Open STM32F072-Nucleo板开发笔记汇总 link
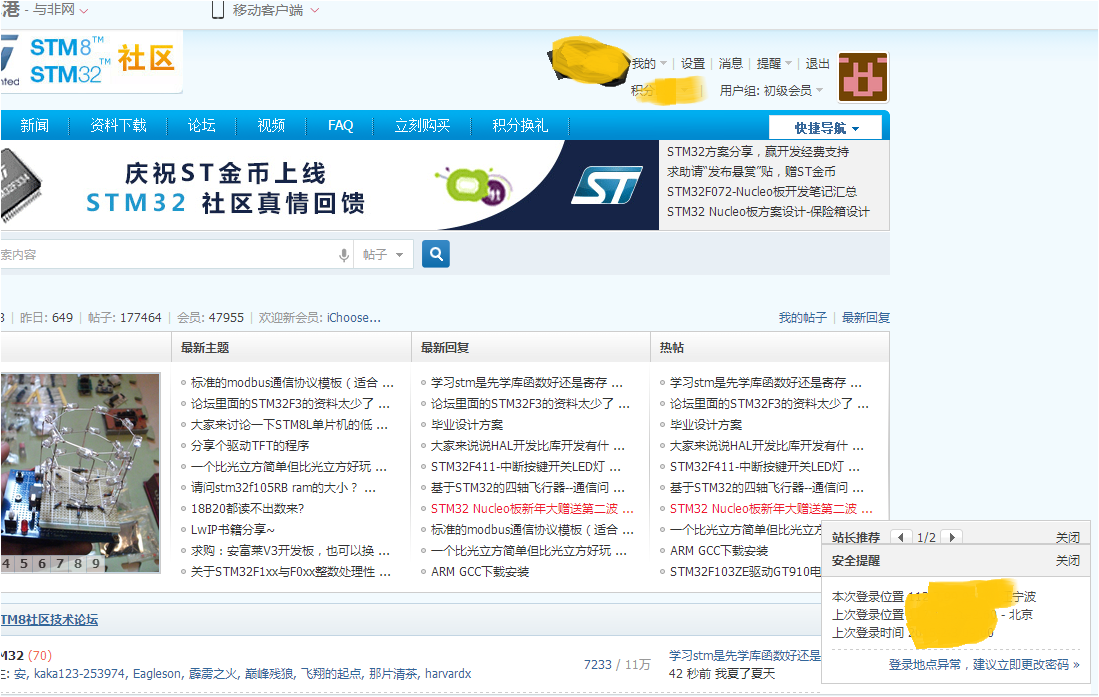This screenshot has width=1099, height=697. coord(761,191)
